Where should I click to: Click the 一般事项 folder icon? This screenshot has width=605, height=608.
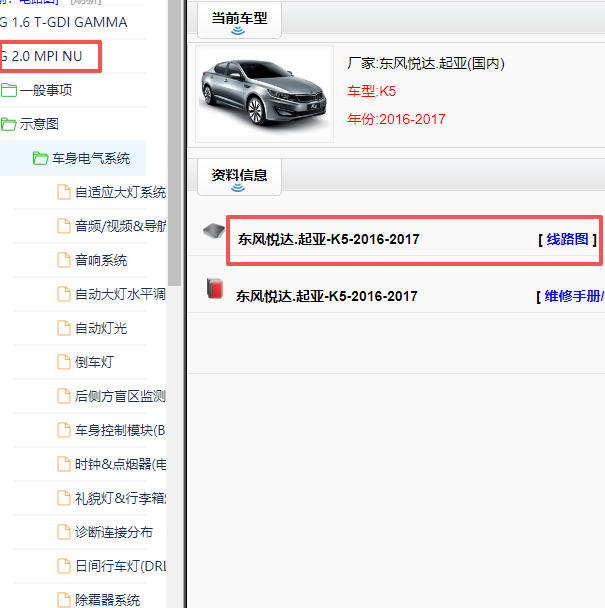9,90
